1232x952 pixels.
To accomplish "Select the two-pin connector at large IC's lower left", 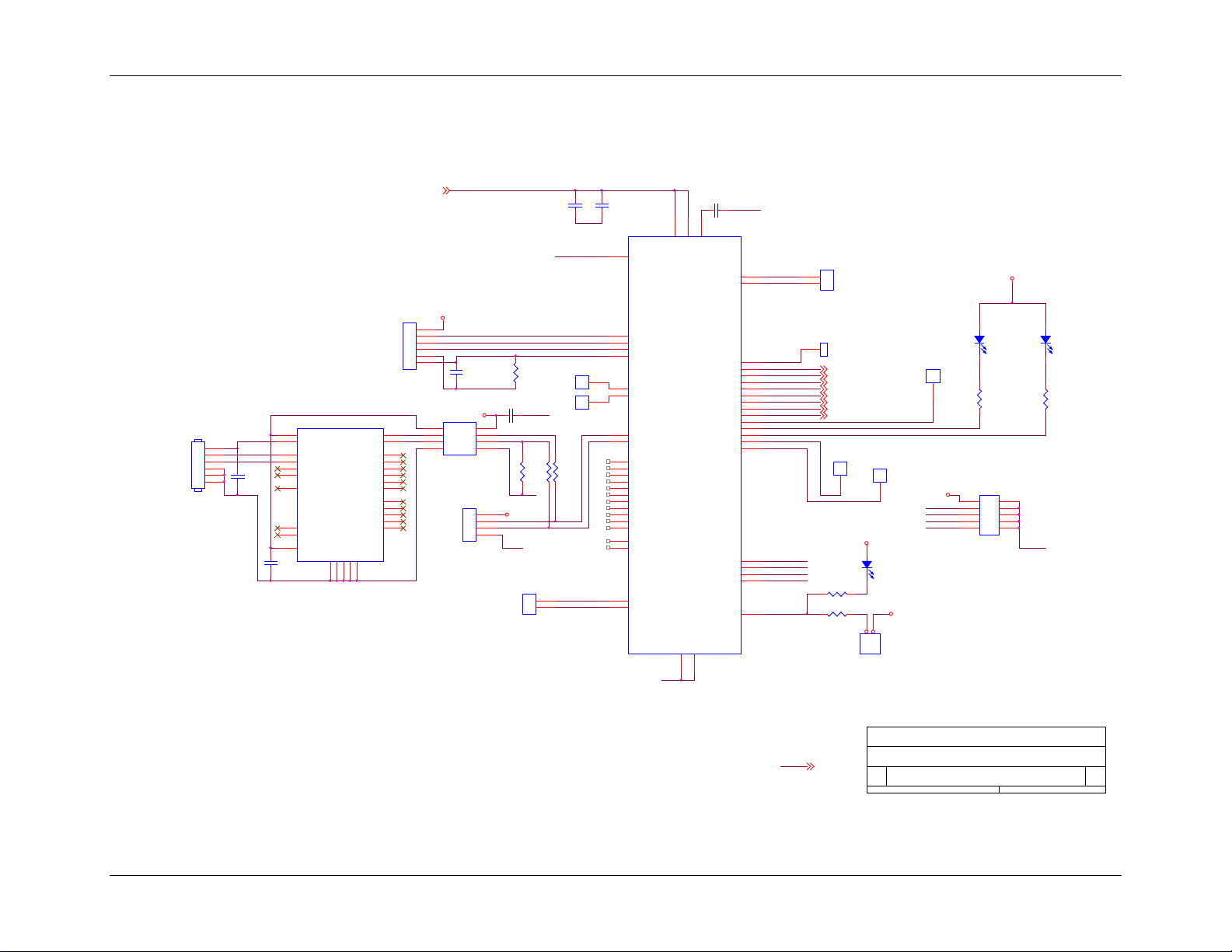I will (x=529, y=604).
